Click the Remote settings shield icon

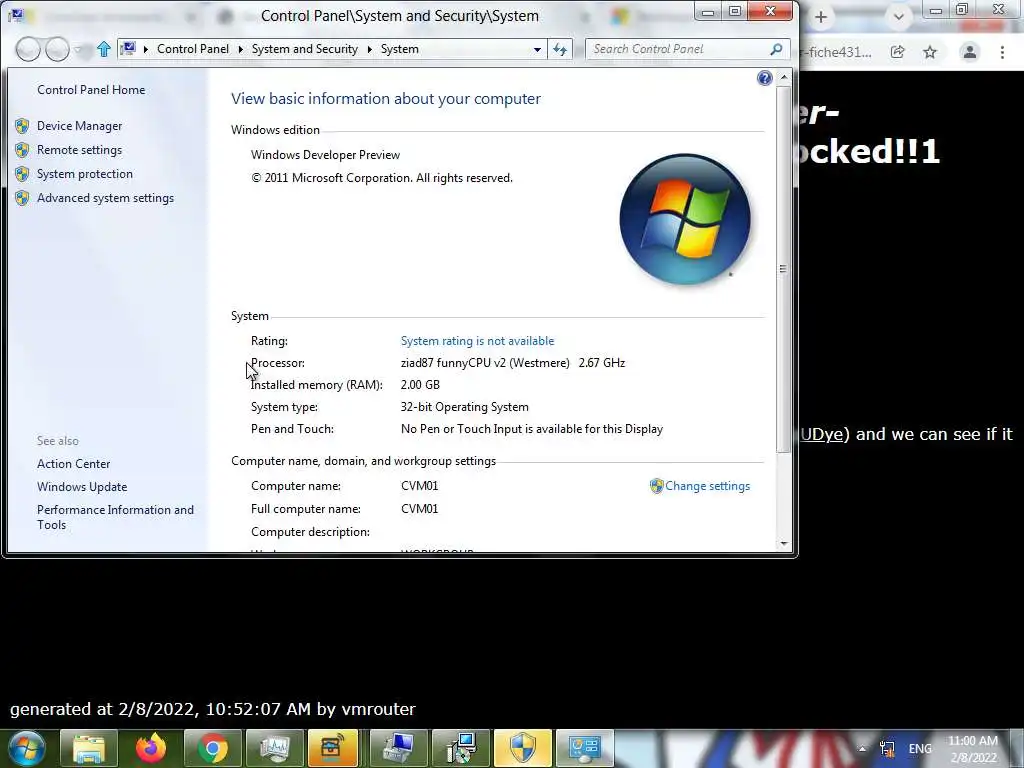(x=22, y=150)
